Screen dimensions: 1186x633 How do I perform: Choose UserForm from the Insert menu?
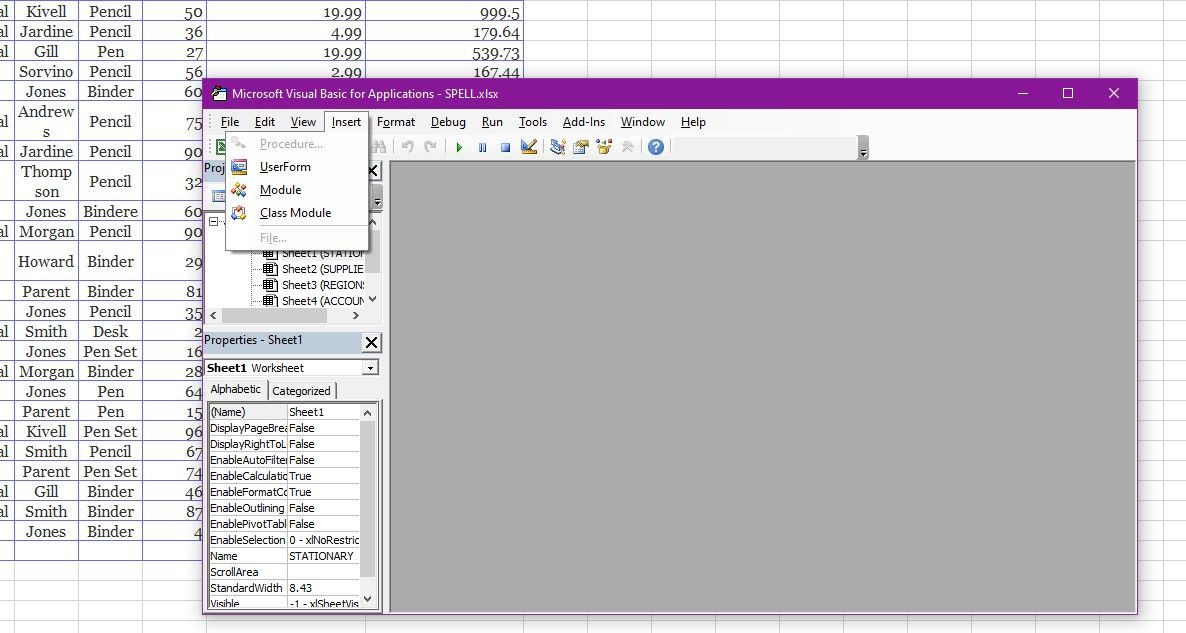(x=296, y=166)
